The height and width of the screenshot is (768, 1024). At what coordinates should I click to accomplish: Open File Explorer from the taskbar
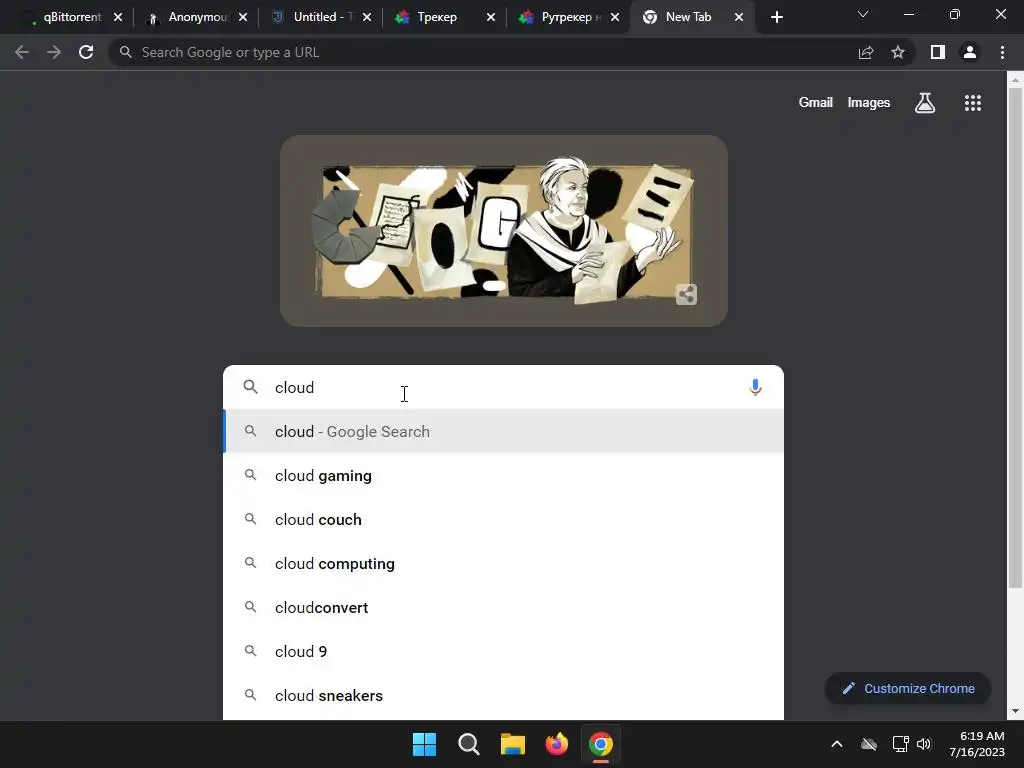point(513,744)
